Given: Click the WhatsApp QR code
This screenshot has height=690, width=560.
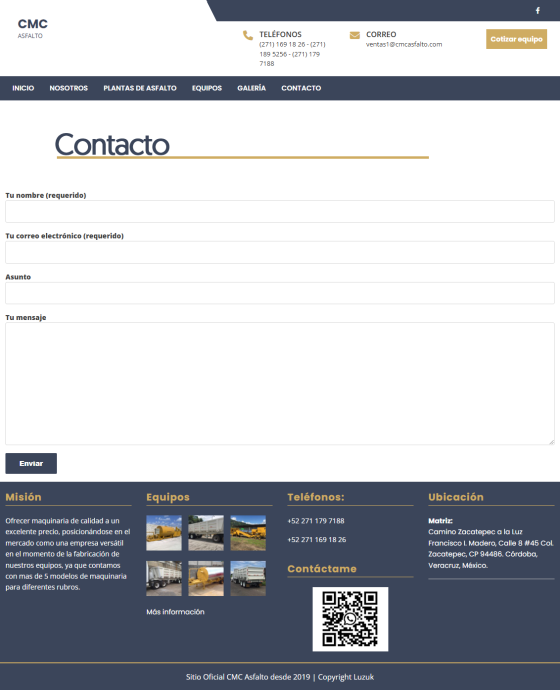Looking at the screenshot, I should pyautogui.click(x=350, y=619).
